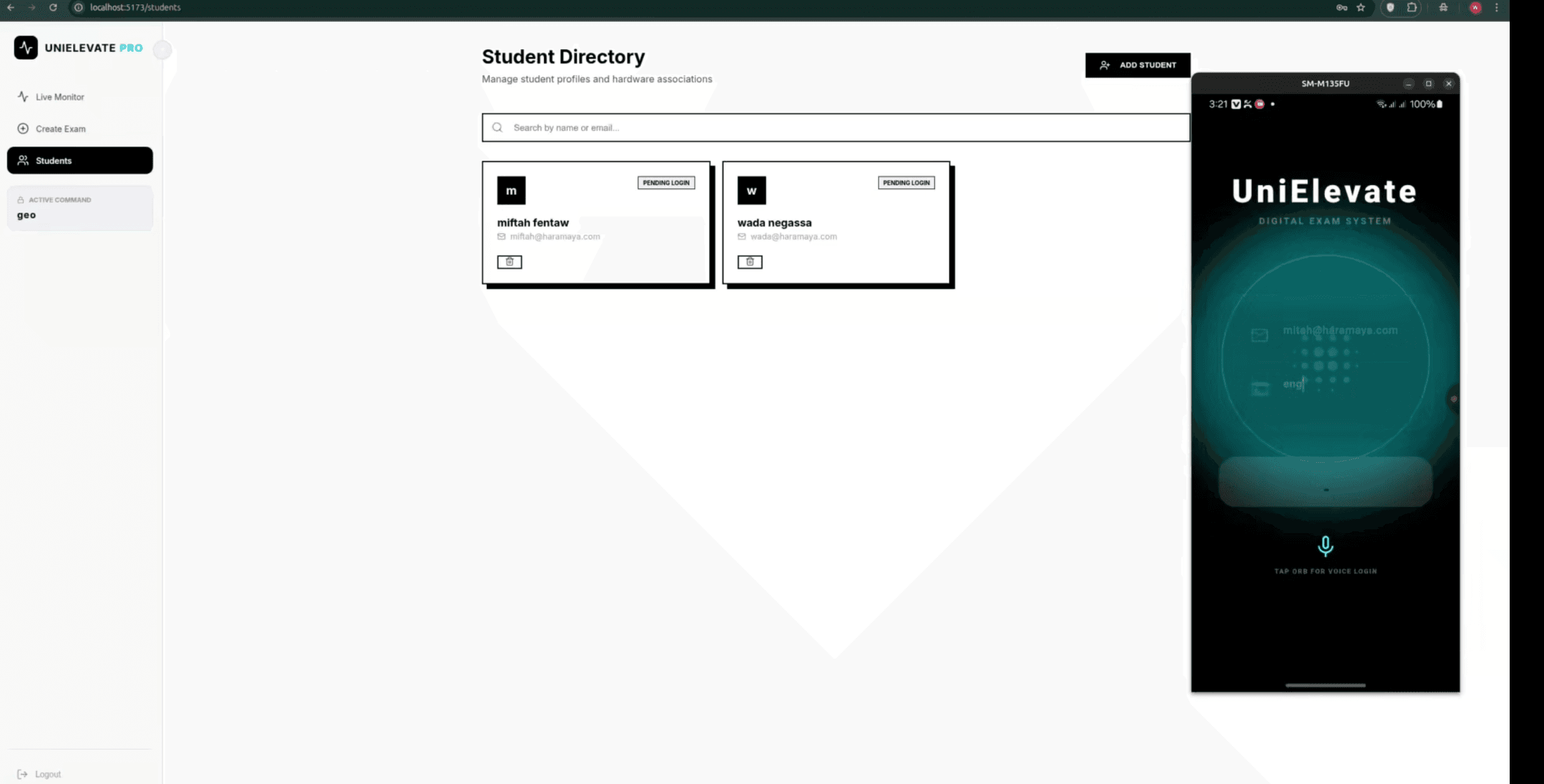Click Pending Login badge on miftah card
The image size is (1544, 784).
coord(666,183)
